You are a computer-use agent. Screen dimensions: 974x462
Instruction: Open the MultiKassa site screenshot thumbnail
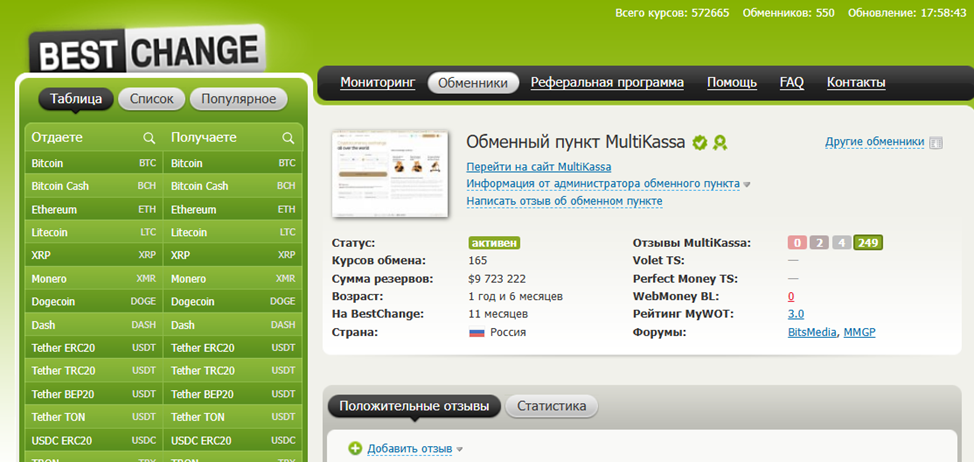coord(390,173)
